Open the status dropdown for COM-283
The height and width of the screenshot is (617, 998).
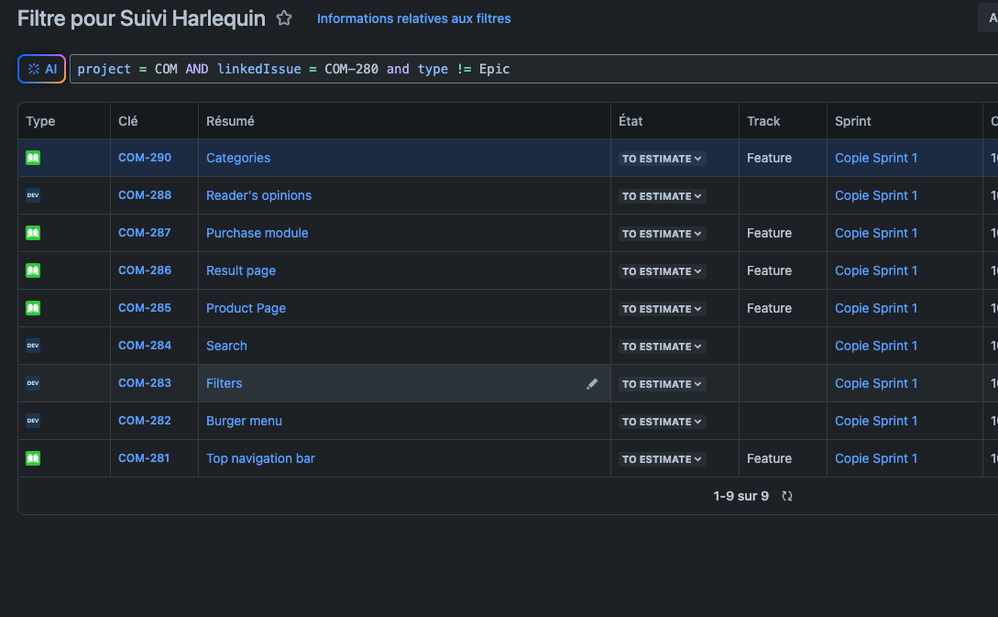[662, 384]
